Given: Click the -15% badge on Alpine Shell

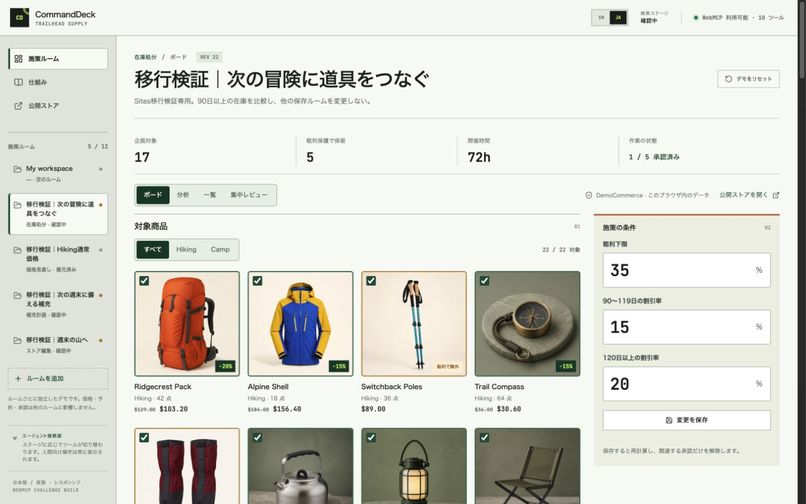Looking at the screenshot, I should 339,366.
